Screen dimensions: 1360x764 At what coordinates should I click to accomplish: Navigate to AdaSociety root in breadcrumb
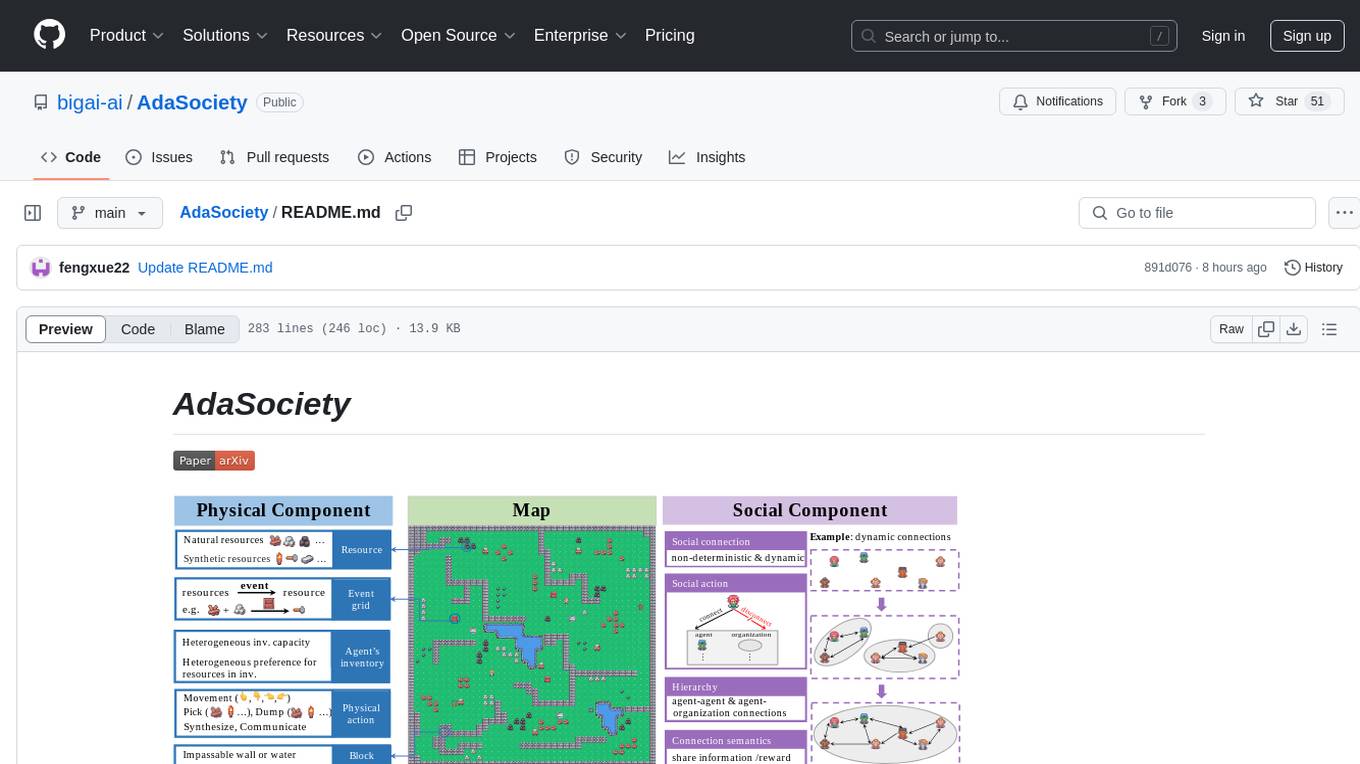(224, 213)
